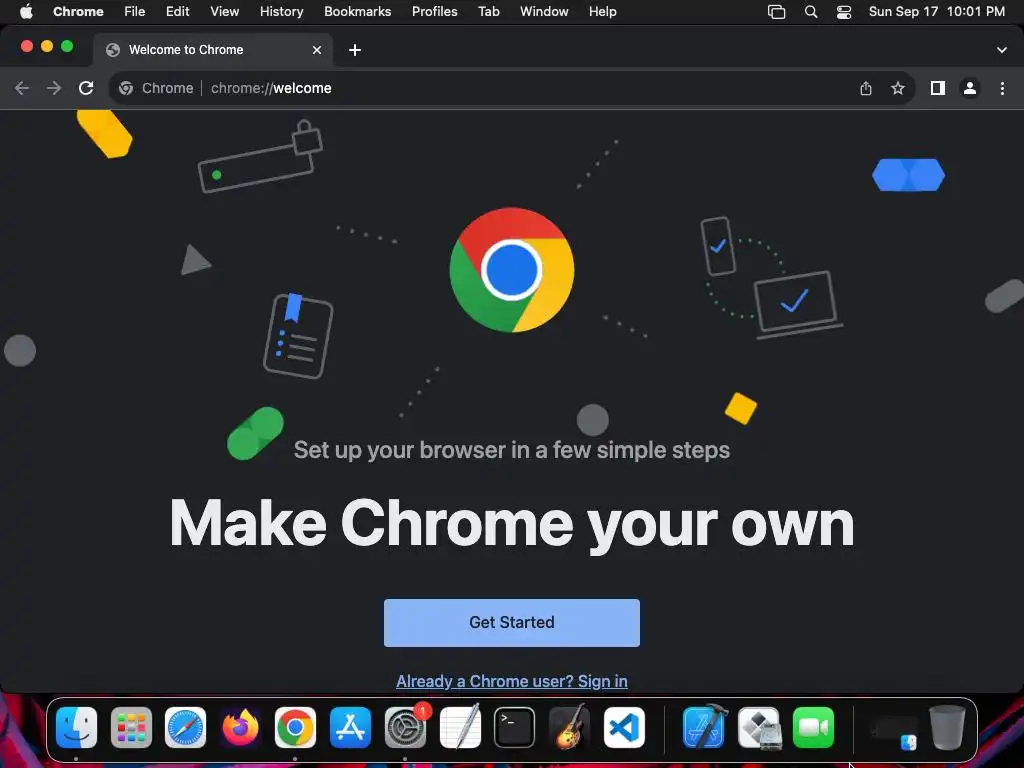
Task: Open Spotlight search in menu bar
Action: pyautogui.click(x=810, y=12)
